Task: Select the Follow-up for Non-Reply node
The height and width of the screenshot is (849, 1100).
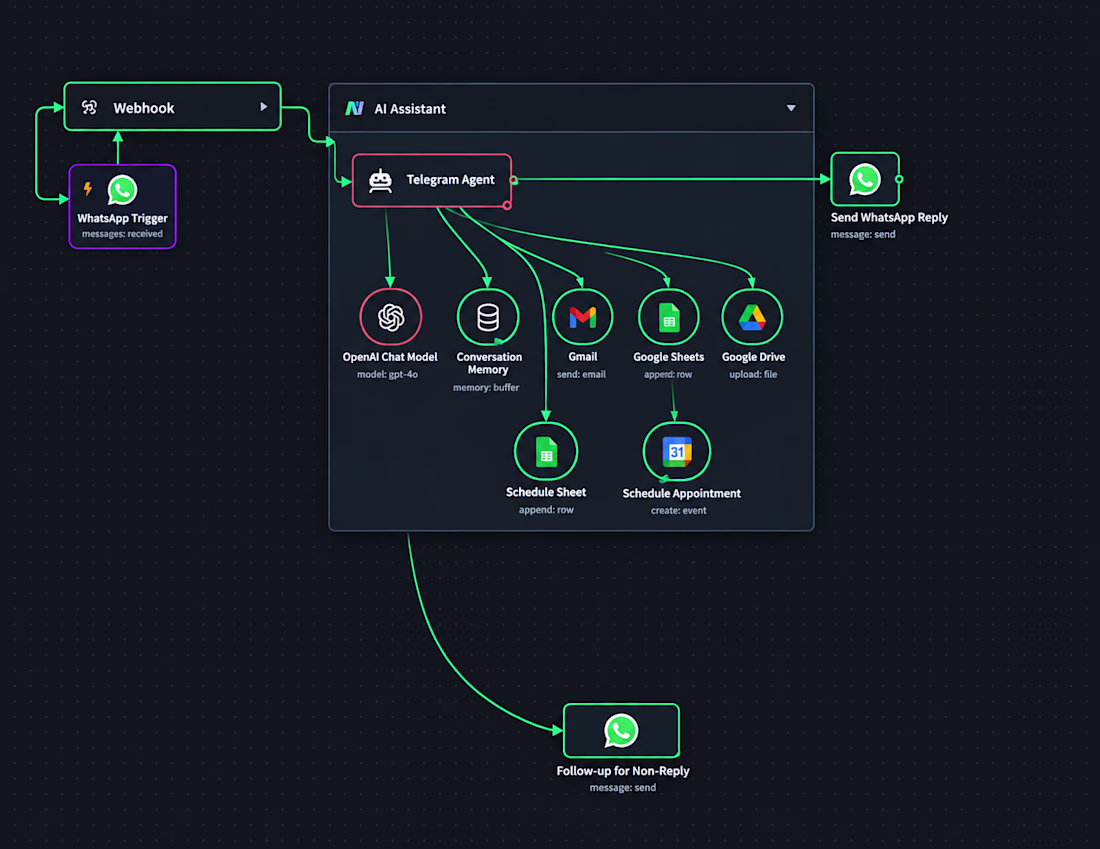Action: [621, 730]
